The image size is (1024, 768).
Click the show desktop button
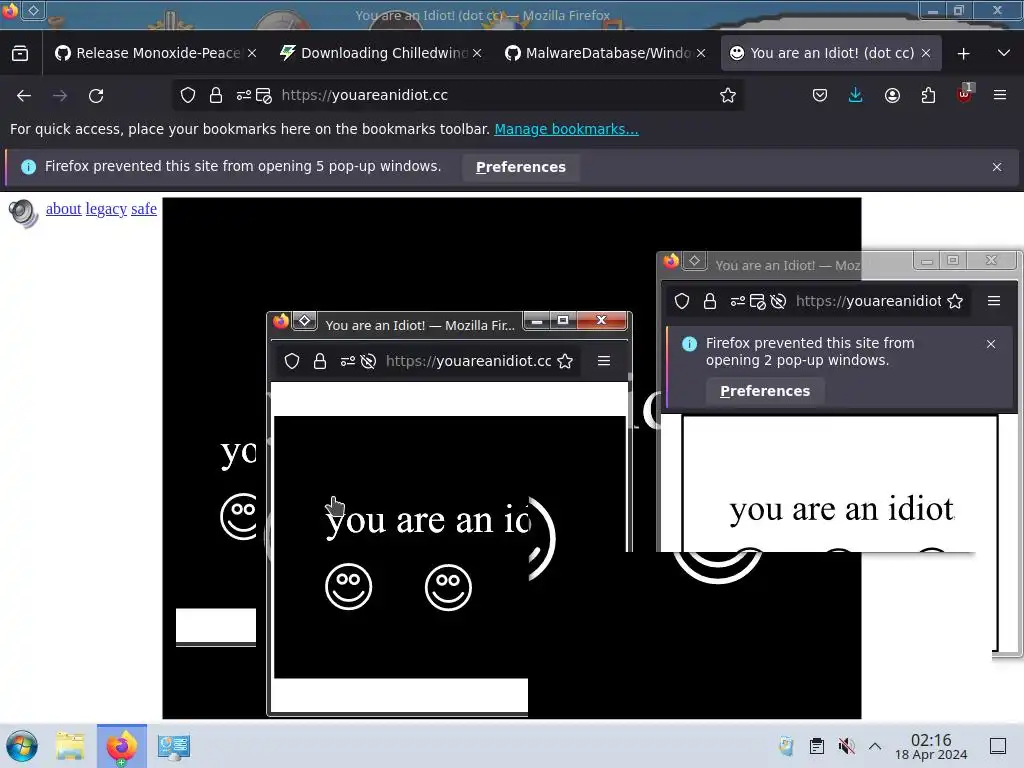coord(998,746)
